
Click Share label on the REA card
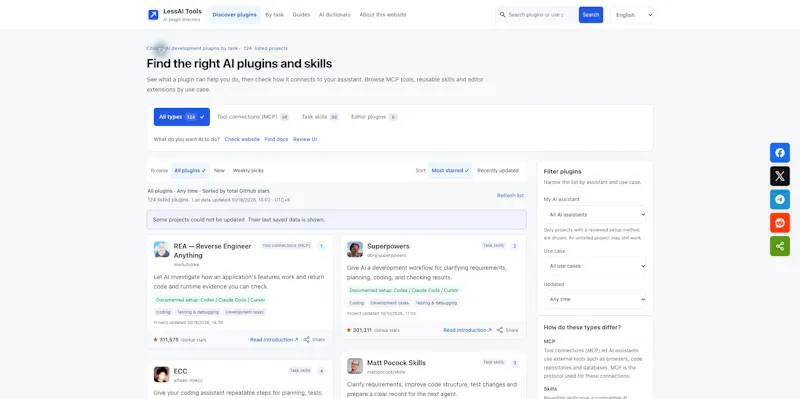click(318, 340)
